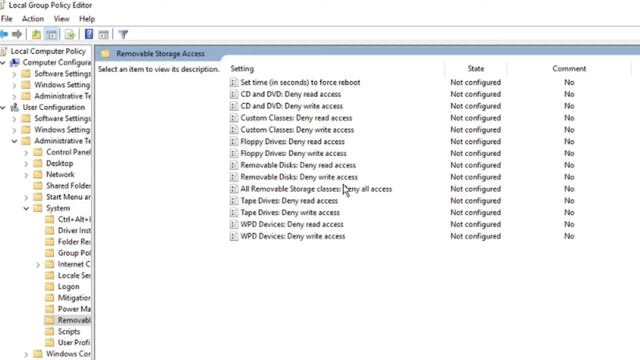This screenshot has width=640, height=360.
Task: Select Custom Classes: Deny write access policy
Action: [x=297, y=130]
